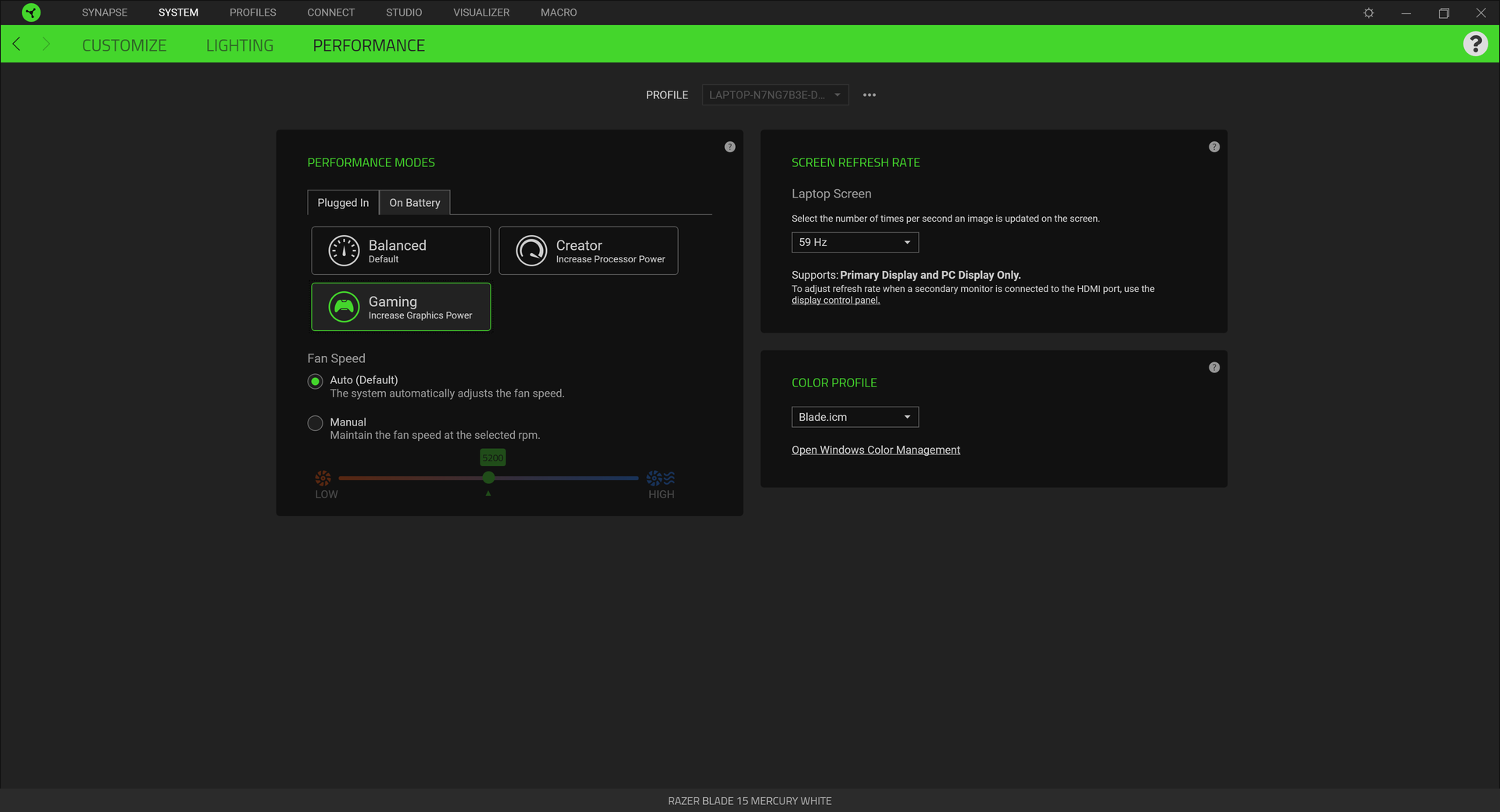The height and width of the screenshot is (812, 1500).
Task: Open the settings gear icon
Action: click(x=1369, y=12)
